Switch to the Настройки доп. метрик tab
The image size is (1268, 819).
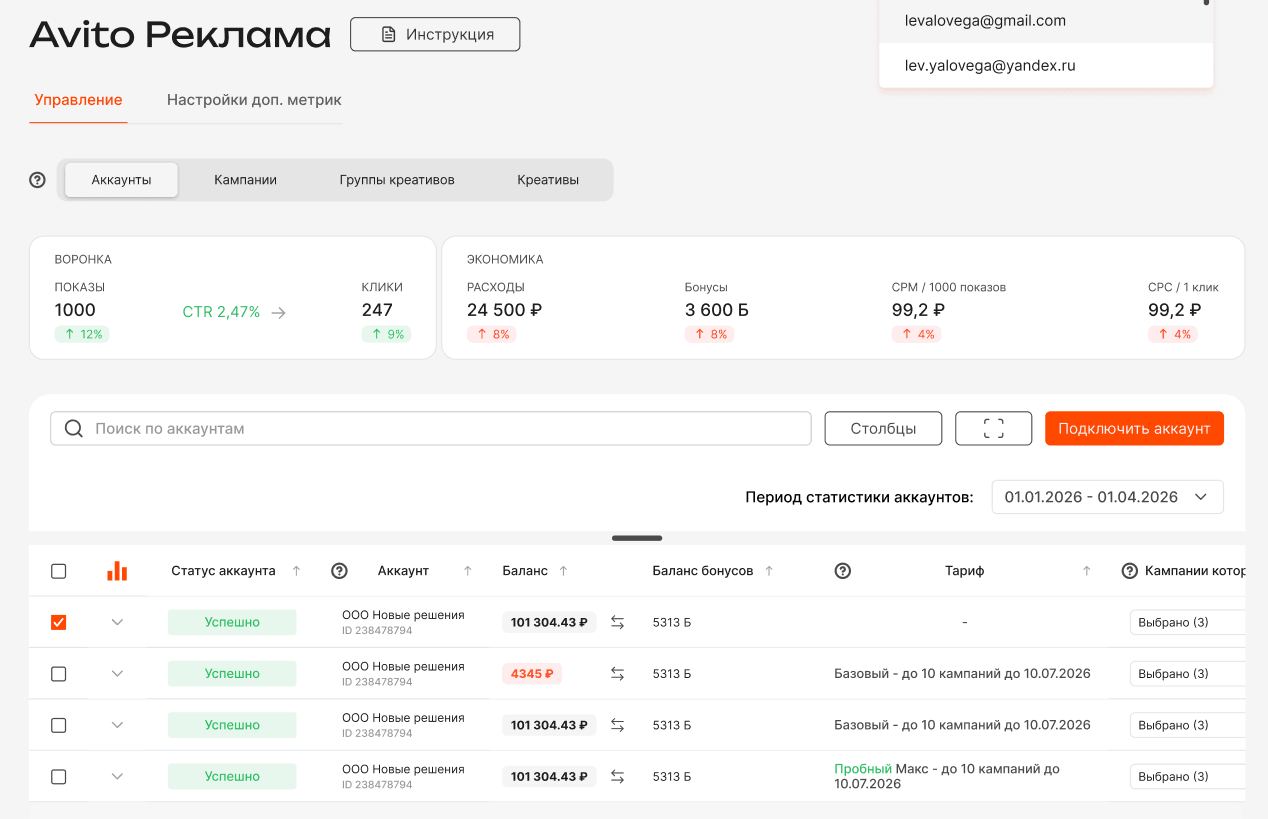(x=254, y=100)
